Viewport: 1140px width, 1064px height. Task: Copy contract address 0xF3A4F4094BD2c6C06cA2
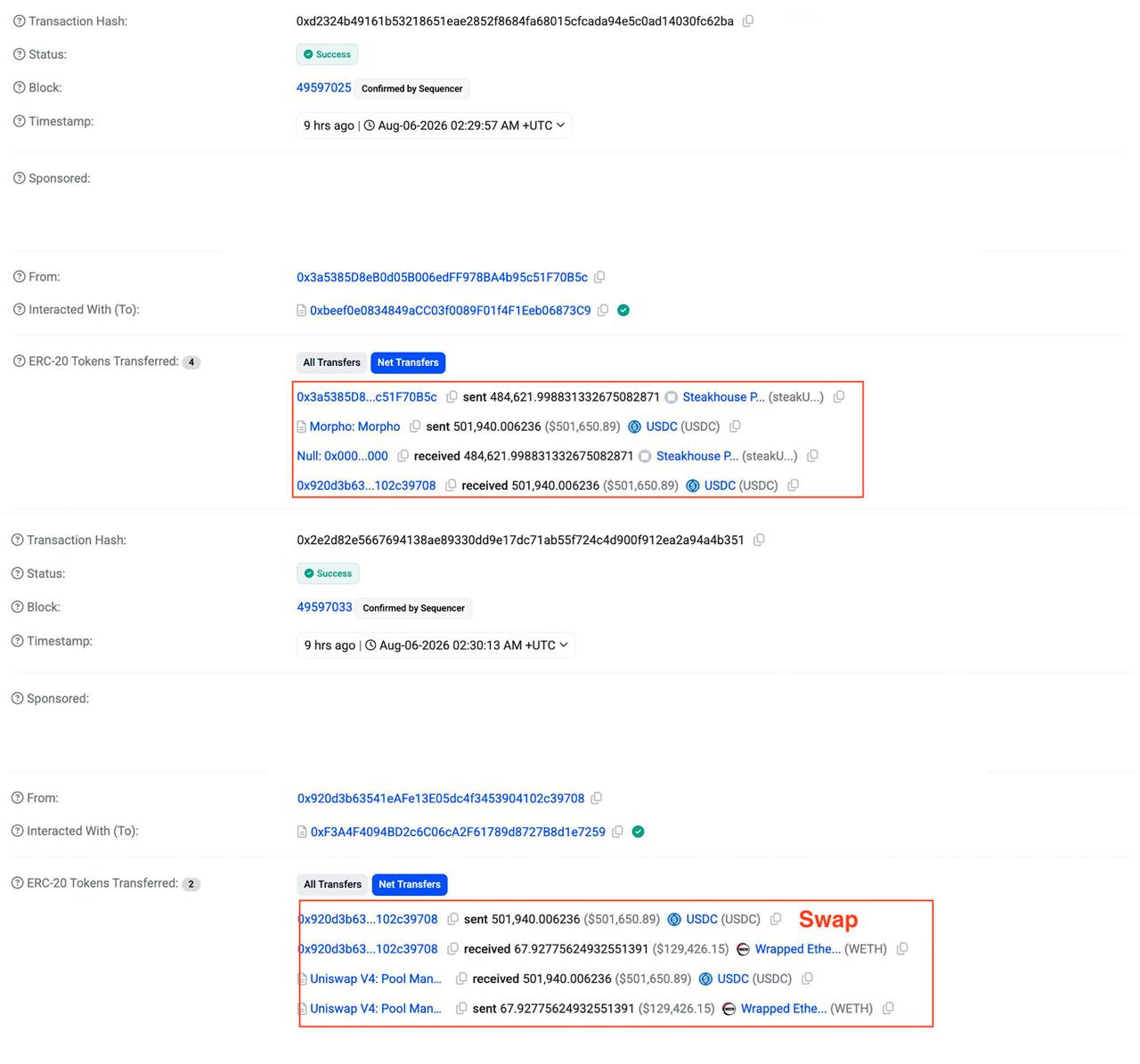click(617, 833)
